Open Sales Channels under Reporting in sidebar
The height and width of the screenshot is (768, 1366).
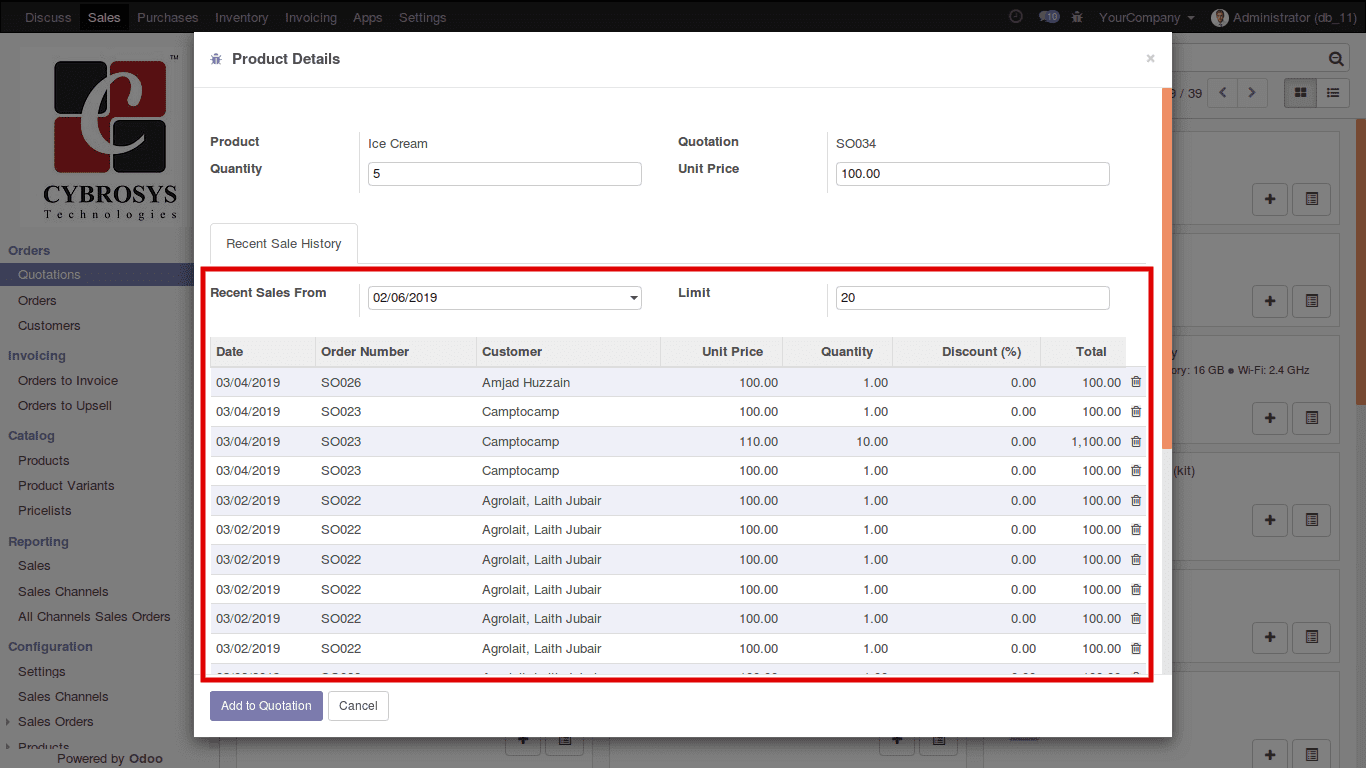pos(63,592)
